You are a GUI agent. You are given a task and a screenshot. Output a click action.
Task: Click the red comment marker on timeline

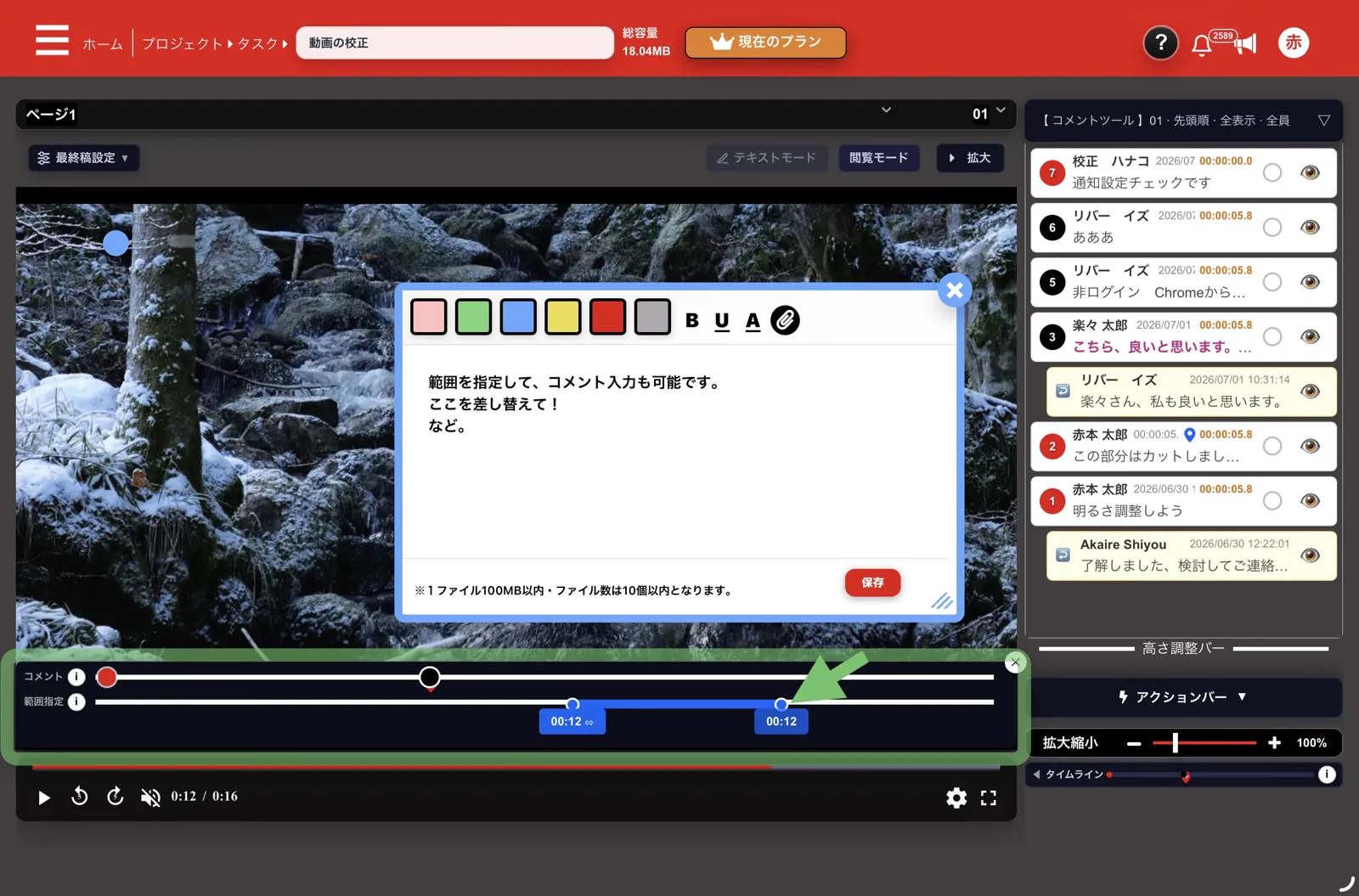pos(106,677)
